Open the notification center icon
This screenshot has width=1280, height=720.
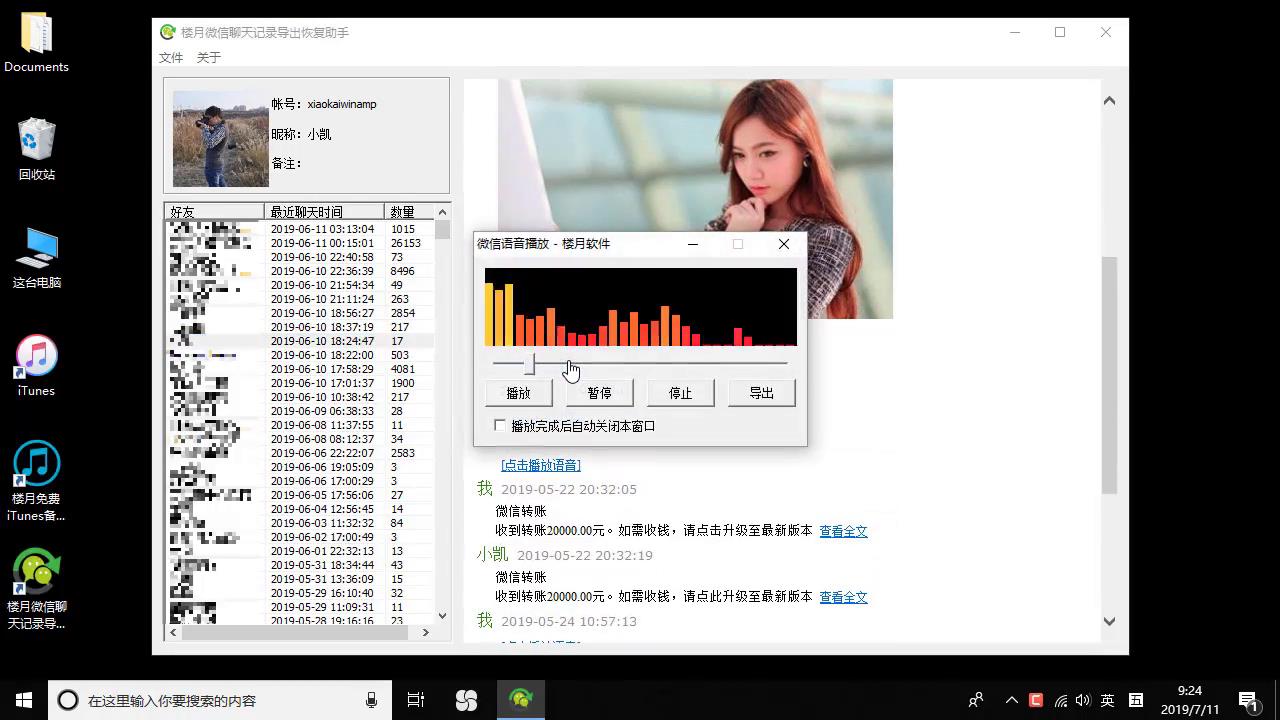(x=1248, y=700)
